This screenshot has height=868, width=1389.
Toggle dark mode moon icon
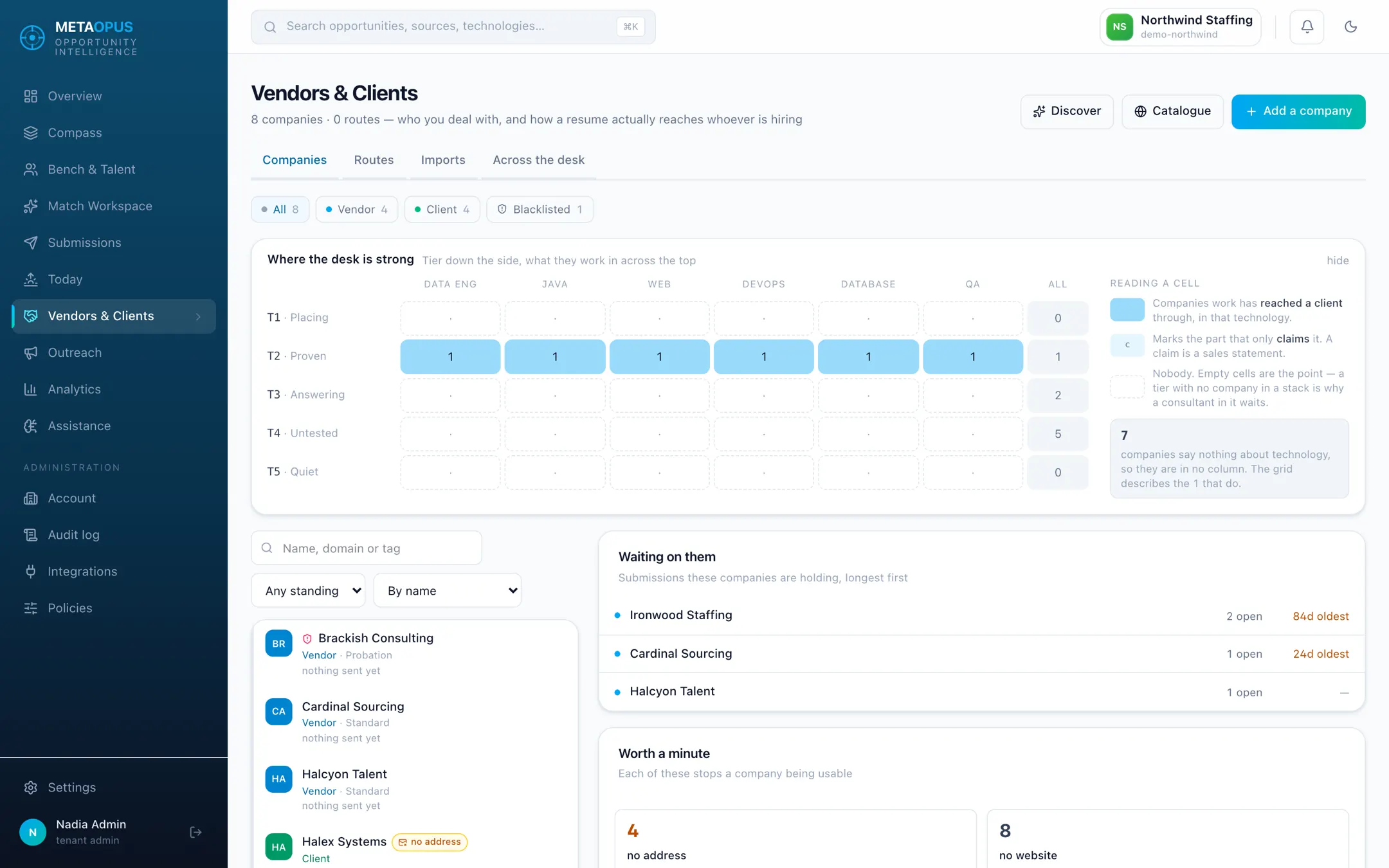pos(1350,27)
